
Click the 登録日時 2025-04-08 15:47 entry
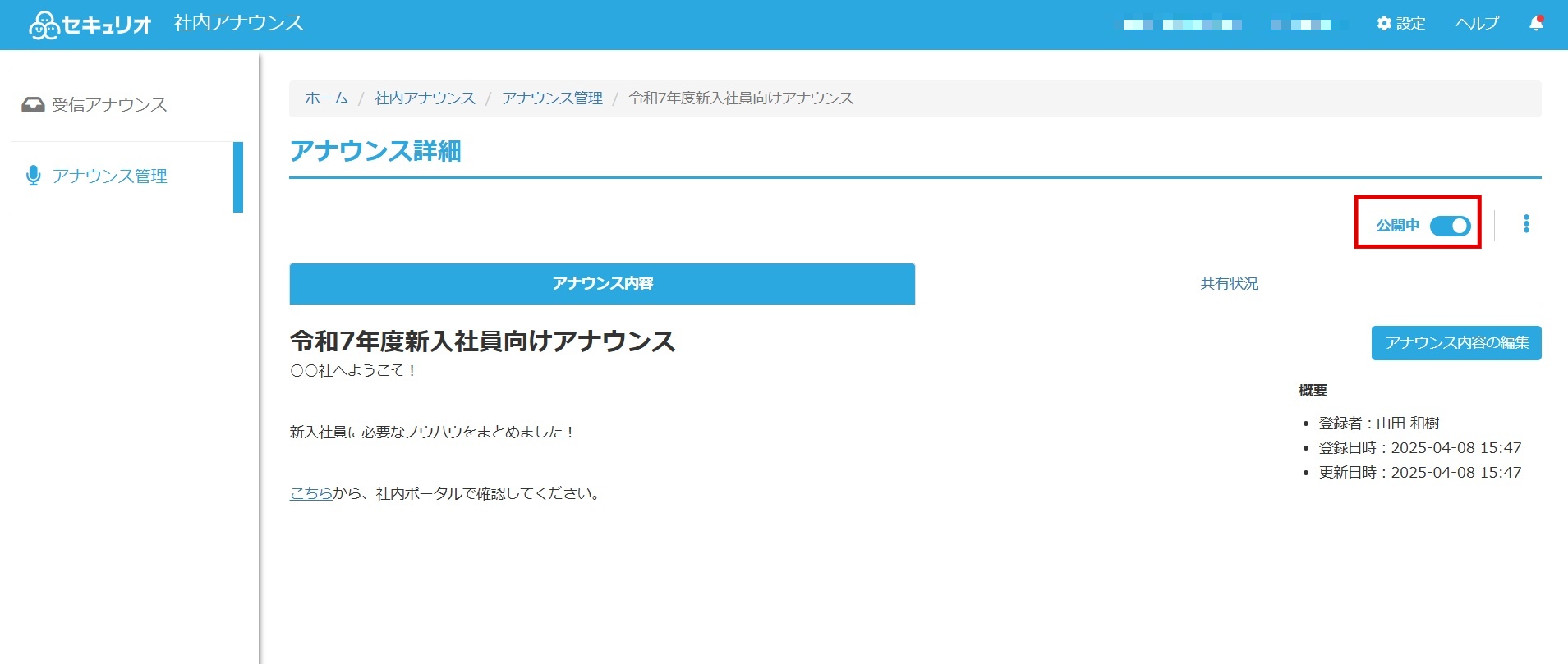point(1420,448)
